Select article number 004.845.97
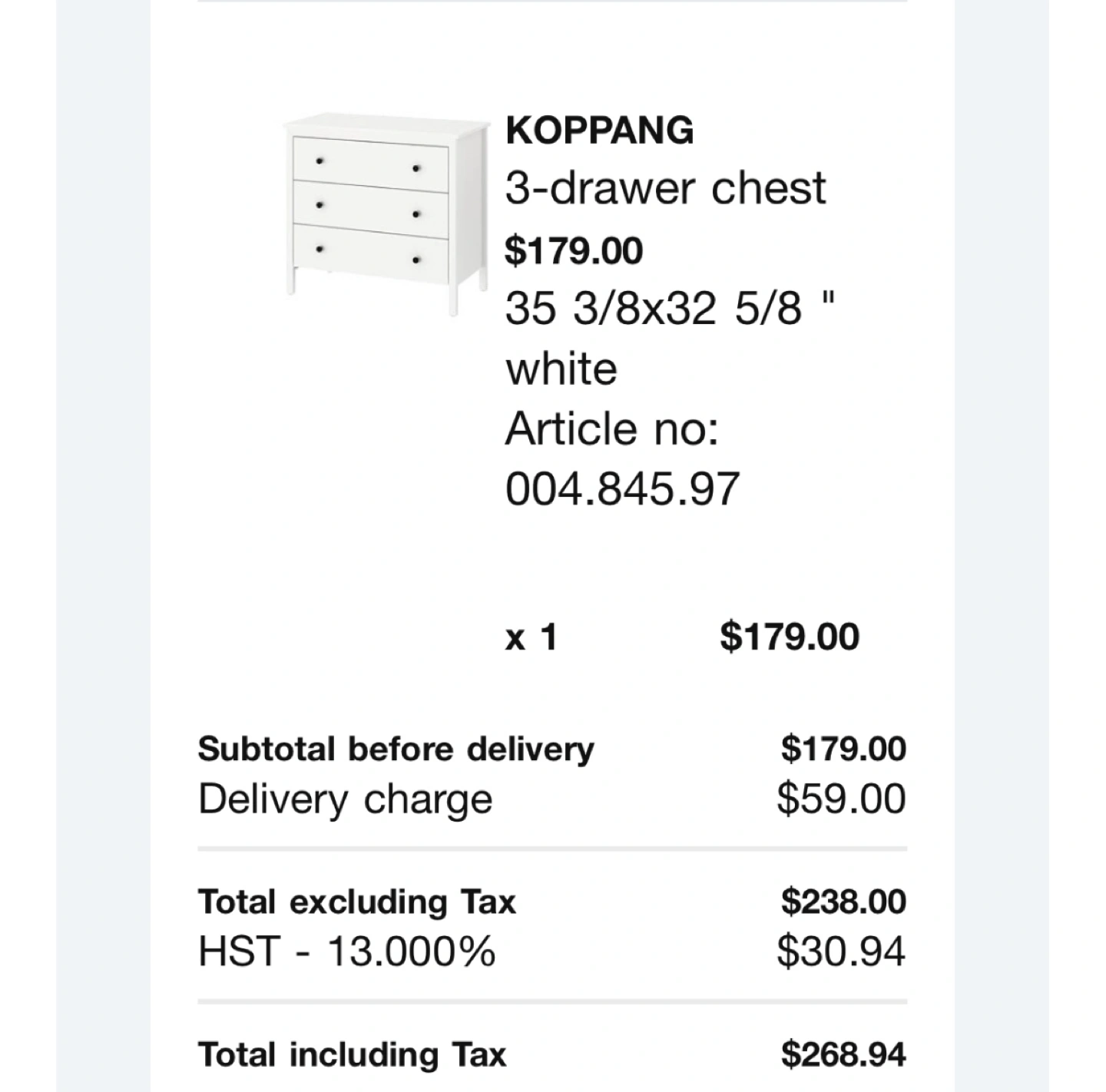The image size is (1106, 1092). click(622, 488)
